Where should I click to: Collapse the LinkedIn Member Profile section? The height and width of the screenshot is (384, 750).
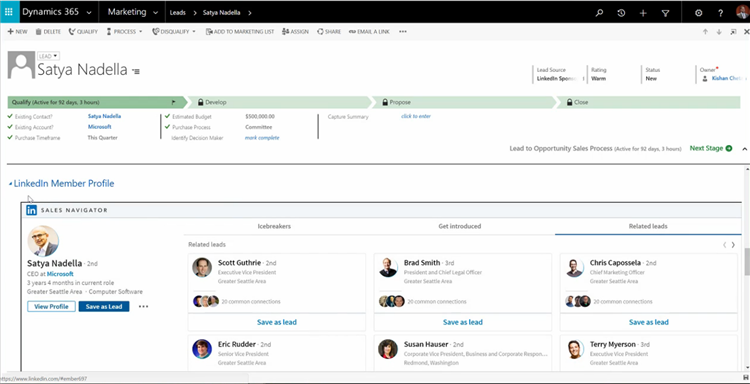click(x=11, y=184)
